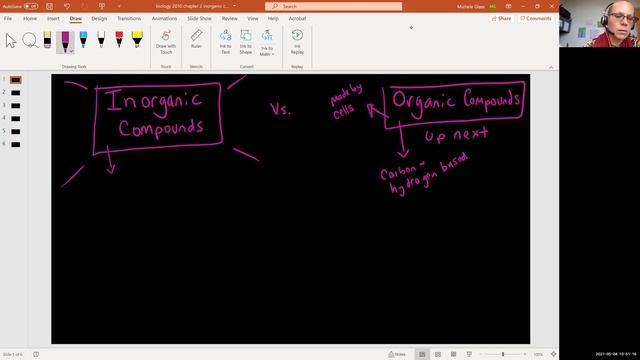The image size is (640, 360).
Task: Undo the last action
Action: [x=67, y=7]
